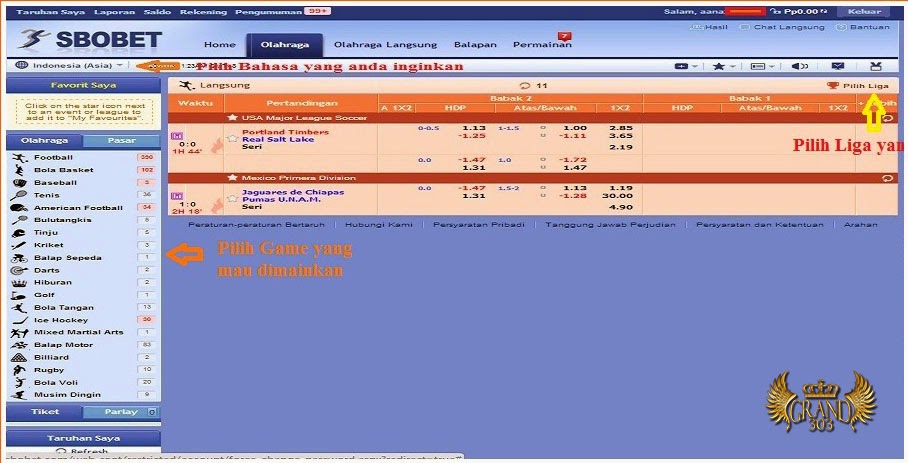
Task: Click the trophy Pilih Liga icon
Action: 833,86
